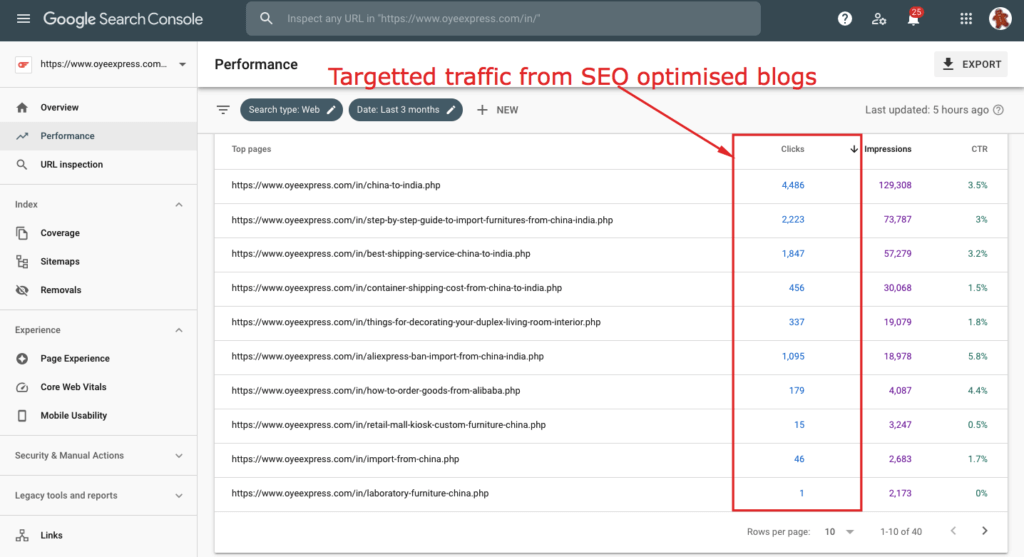
Task: Collapse the Index section
Action: click(179, 205)
